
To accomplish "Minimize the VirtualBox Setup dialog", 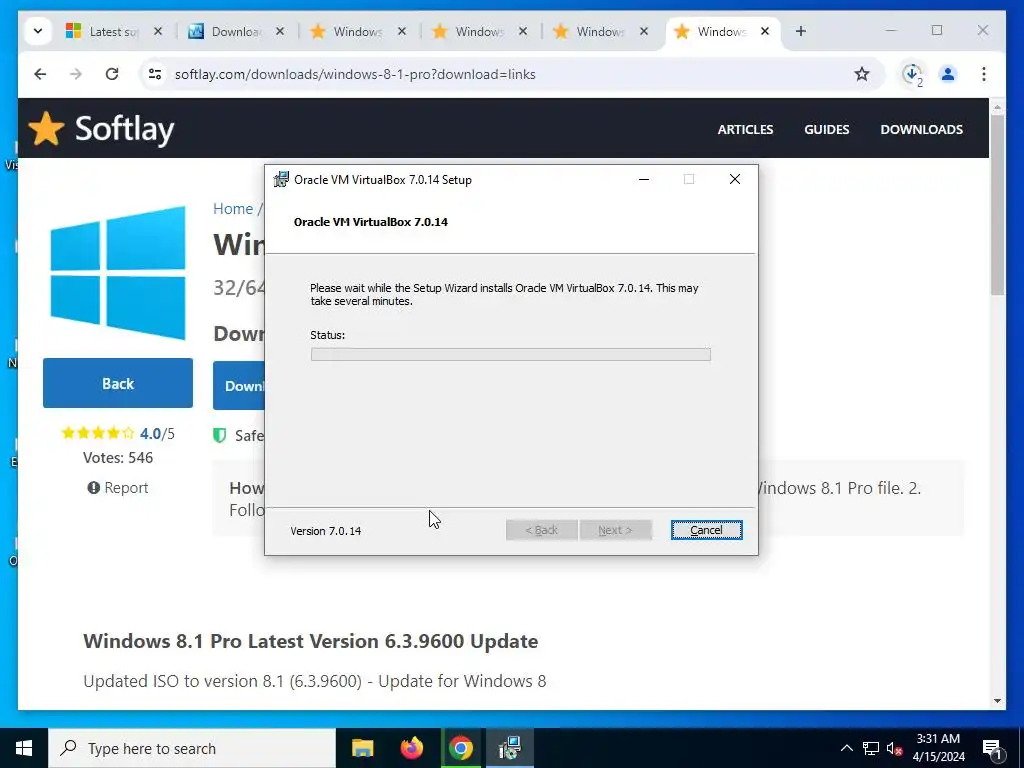I will coord(644,180).
